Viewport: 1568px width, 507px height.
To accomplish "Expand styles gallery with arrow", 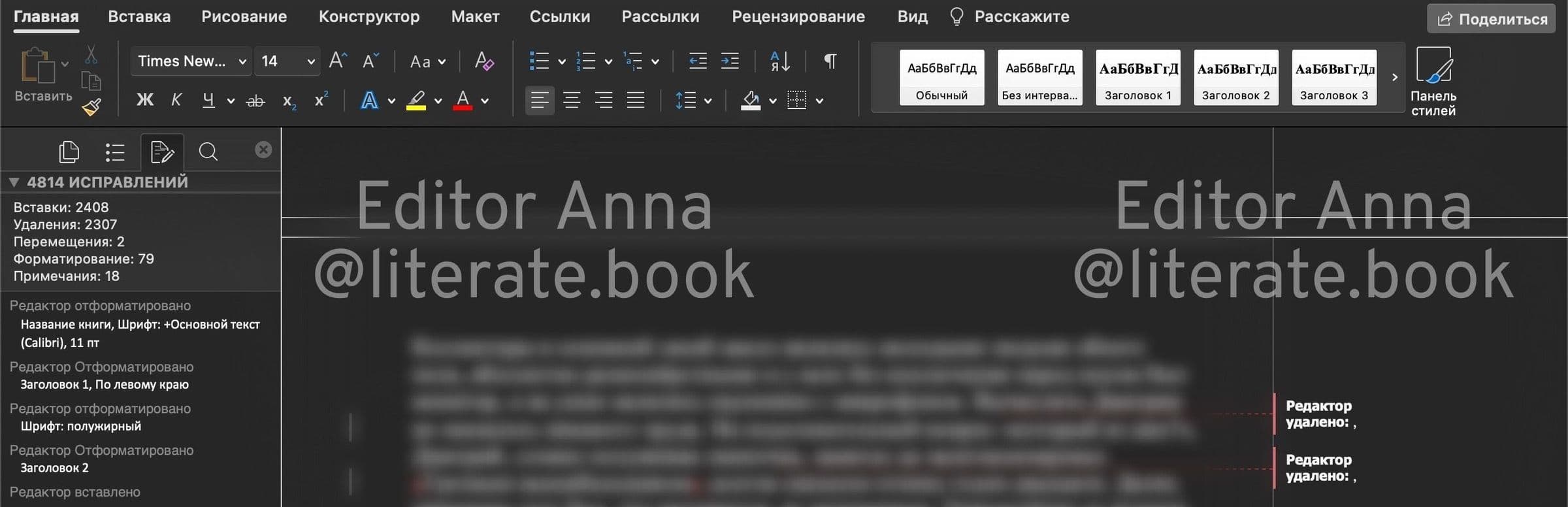I will tap(1394, 77).
